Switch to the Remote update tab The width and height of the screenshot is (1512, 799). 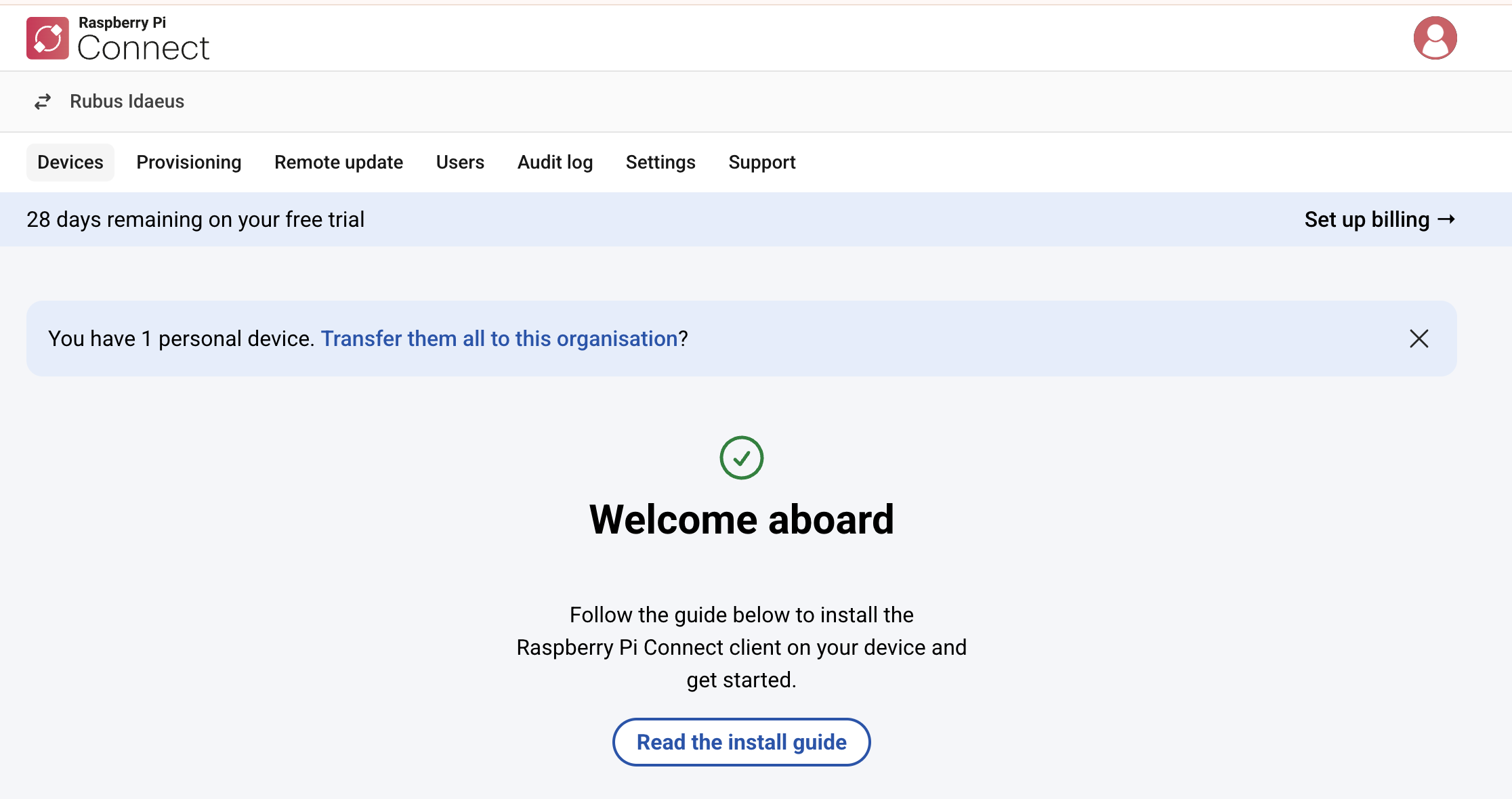(338, 162)
